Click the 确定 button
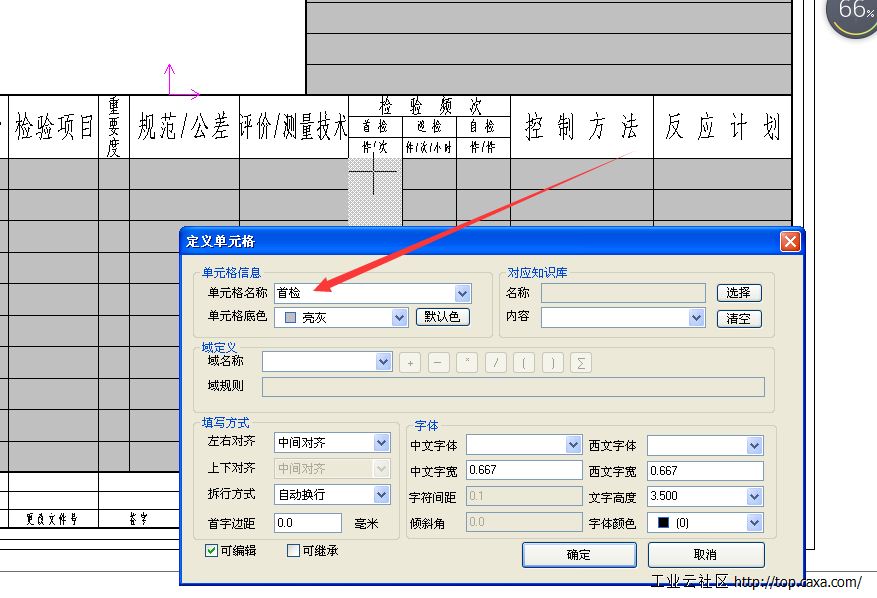The image size is (877, 598). click(579, 555)
